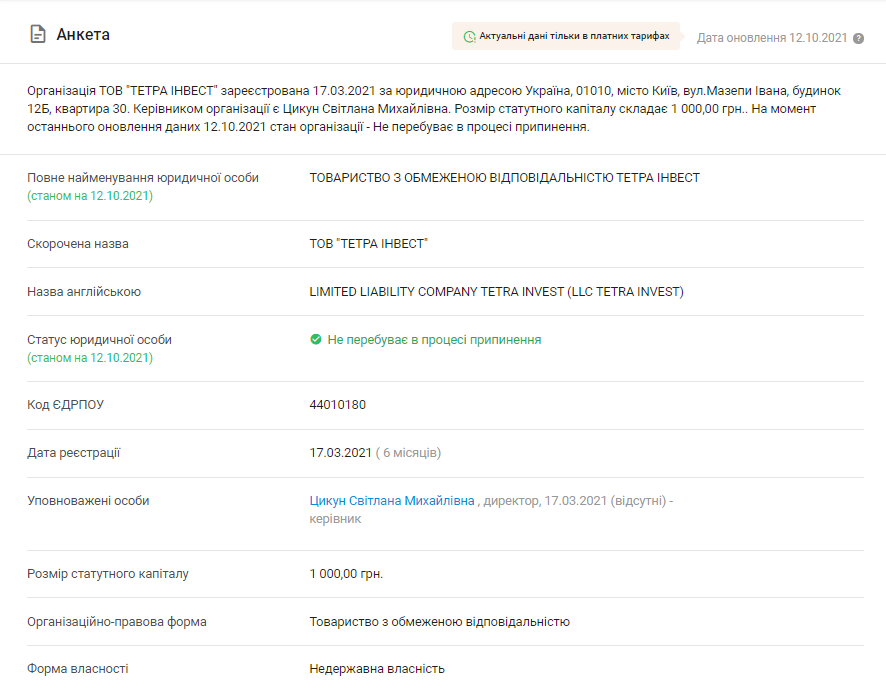Image resolution: width=886 pixels, height=693 pixels.
Task: Click the Анкета section heading
Action: 83,35
